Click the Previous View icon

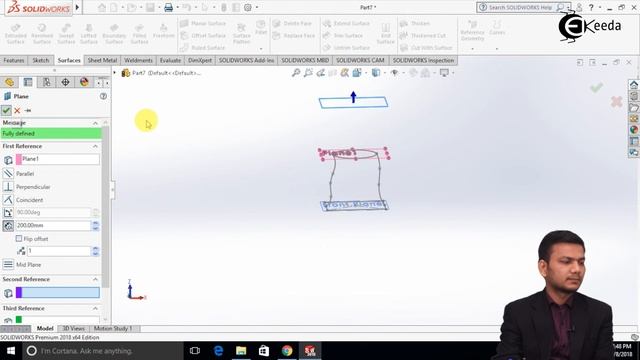(320, 73)
